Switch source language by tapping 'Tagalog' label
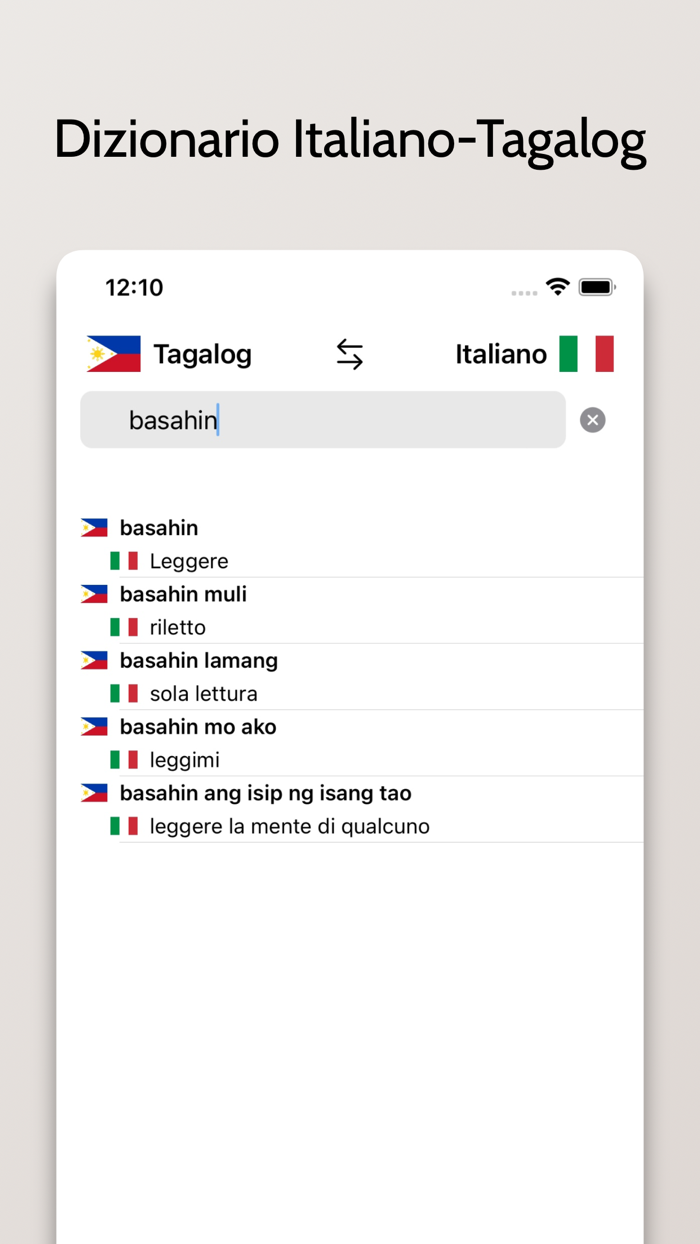 click(202, 353)
